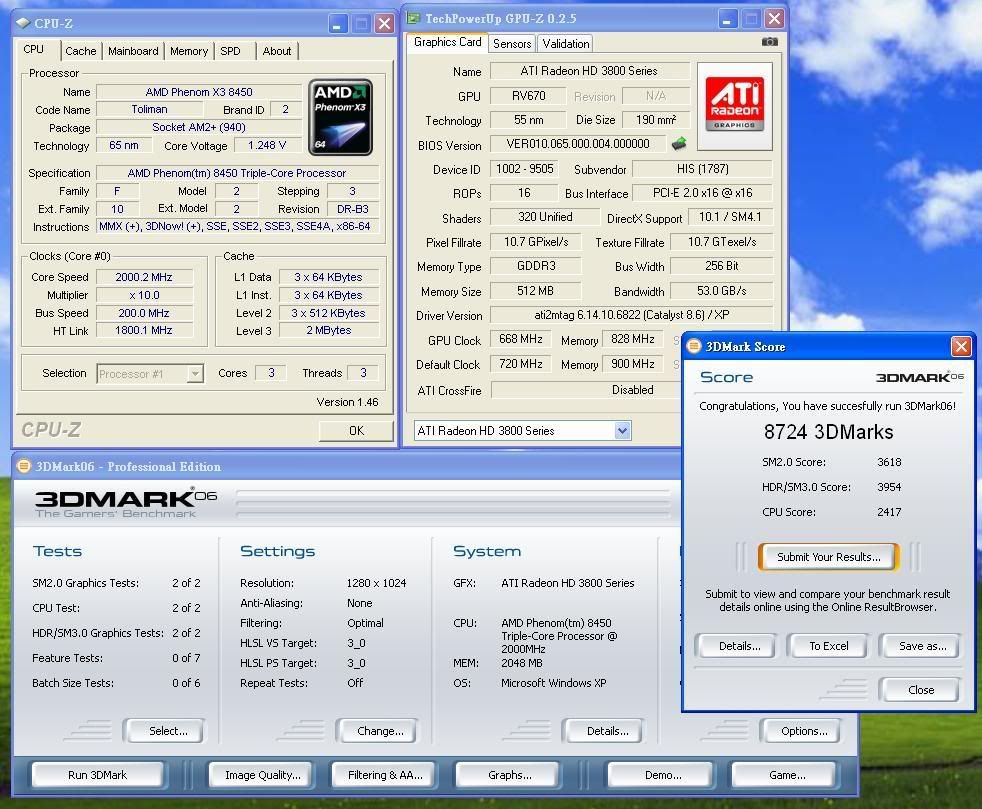Click the OK button in CPU-Z
Viewport: 982px width, 809px height.
point(356,430)
